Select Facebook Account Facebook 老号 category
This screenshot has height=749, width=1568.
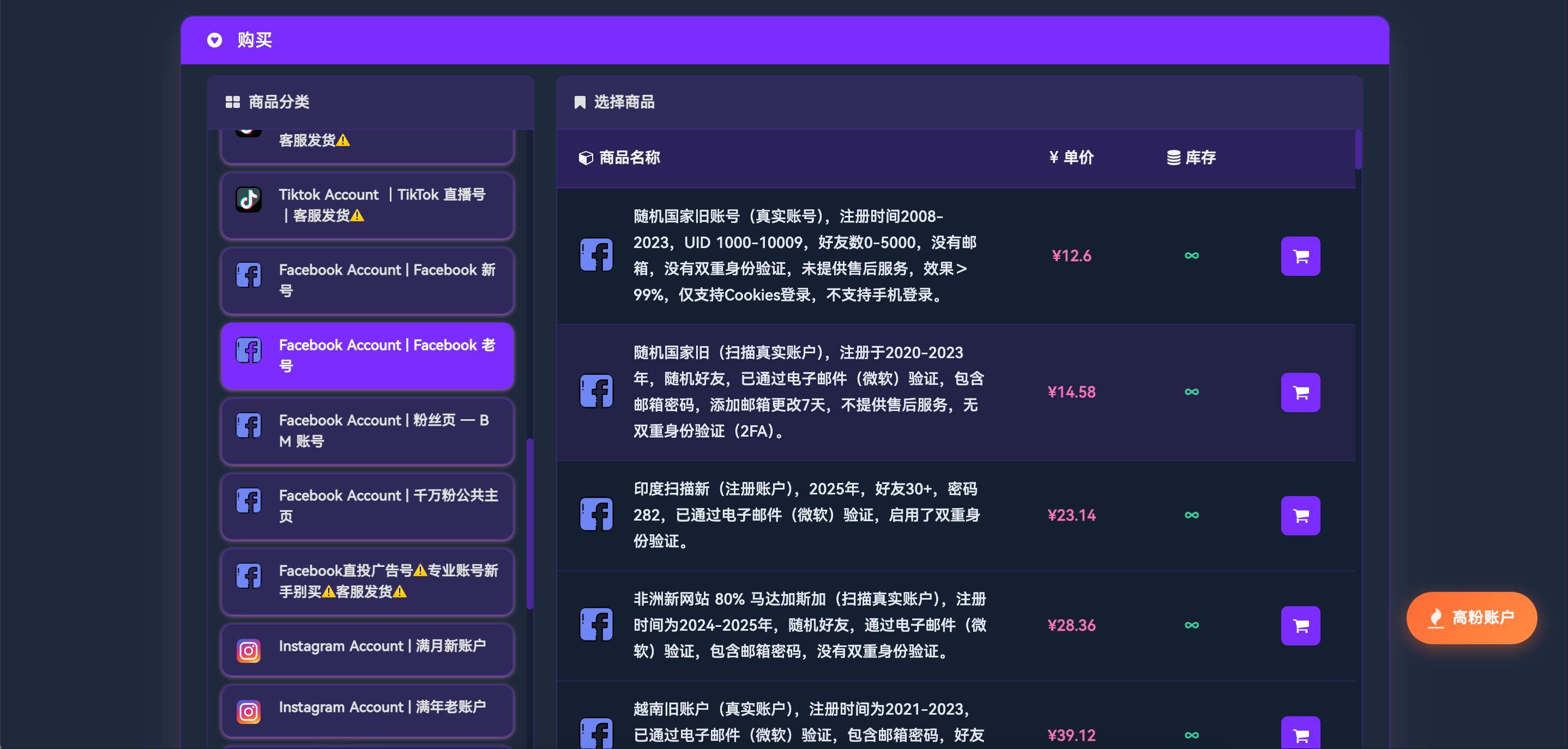click(367, 355)
